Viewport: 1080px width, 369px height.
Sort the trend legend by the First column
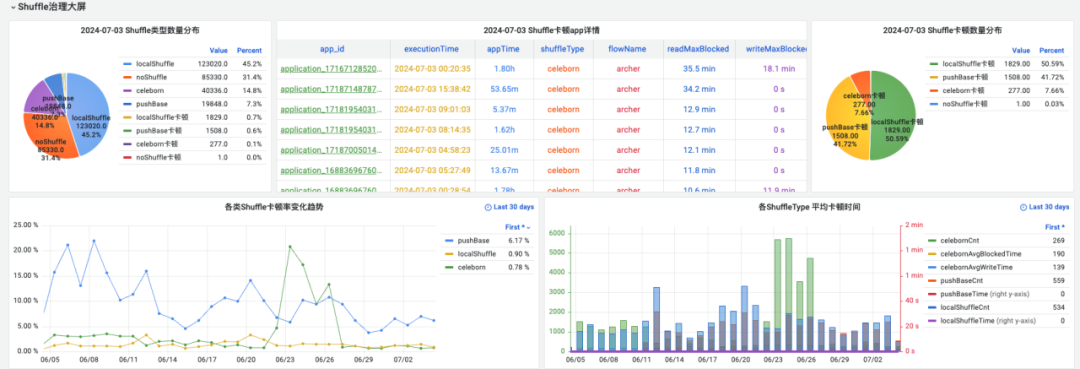pos(516,226)
